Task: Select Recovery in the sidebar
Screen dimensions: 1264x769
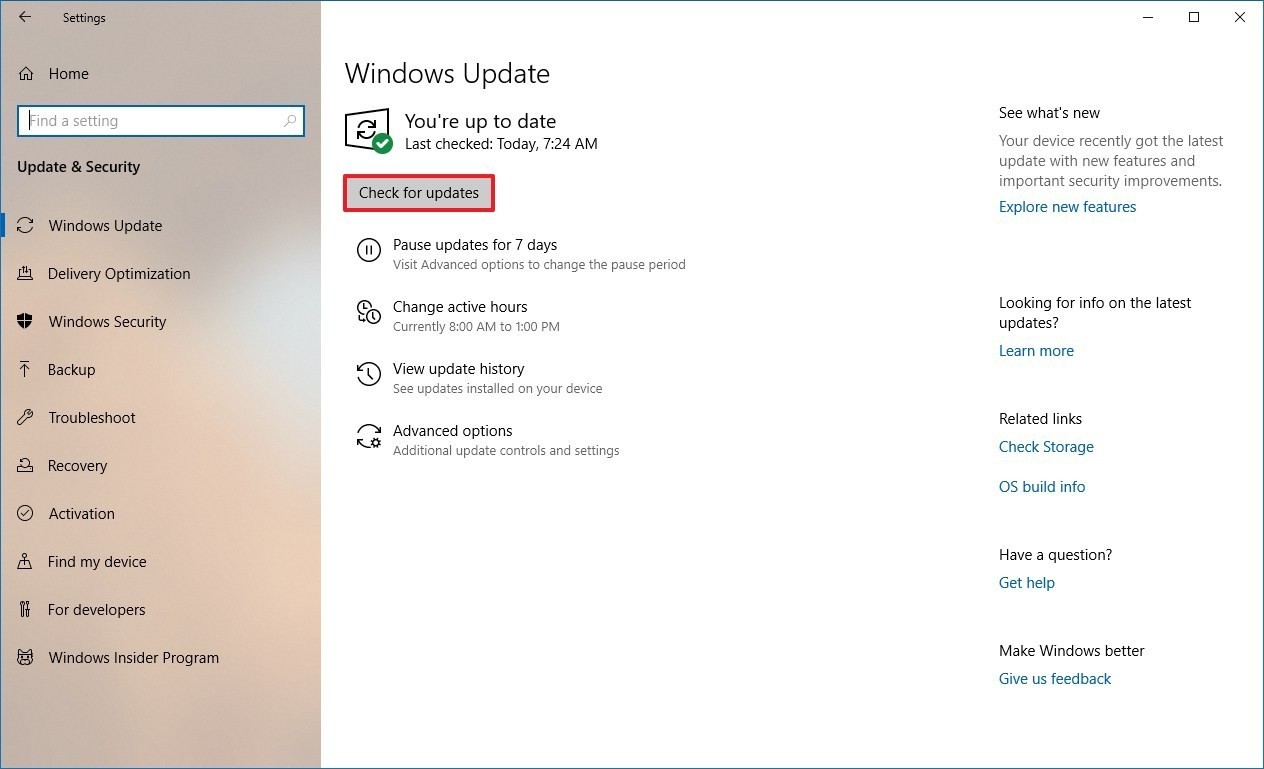Action: 77,466
